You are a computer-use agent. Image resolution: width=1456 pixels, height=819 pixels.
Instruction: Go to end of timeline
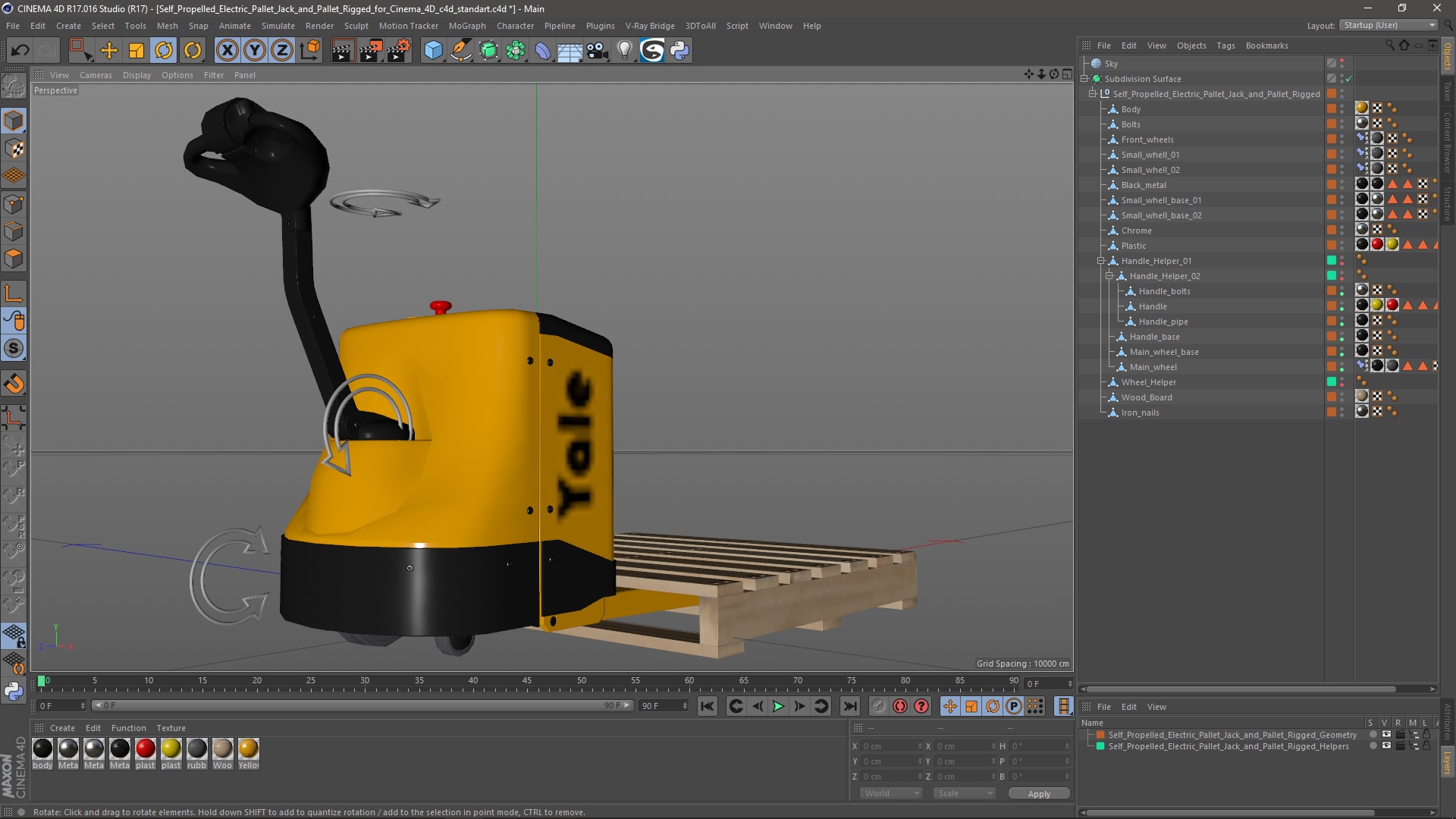tap(850, 706)
